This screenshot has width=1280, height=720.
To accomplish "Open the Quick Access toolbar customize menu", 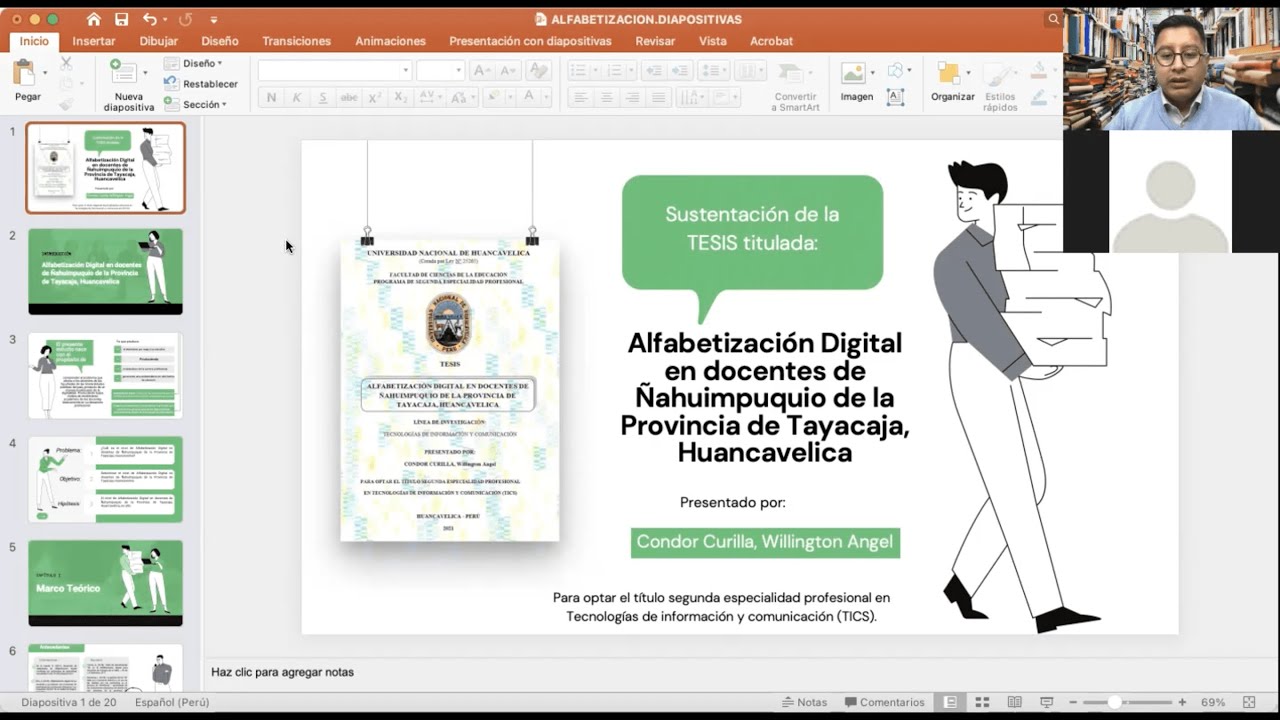I will 214,20.
